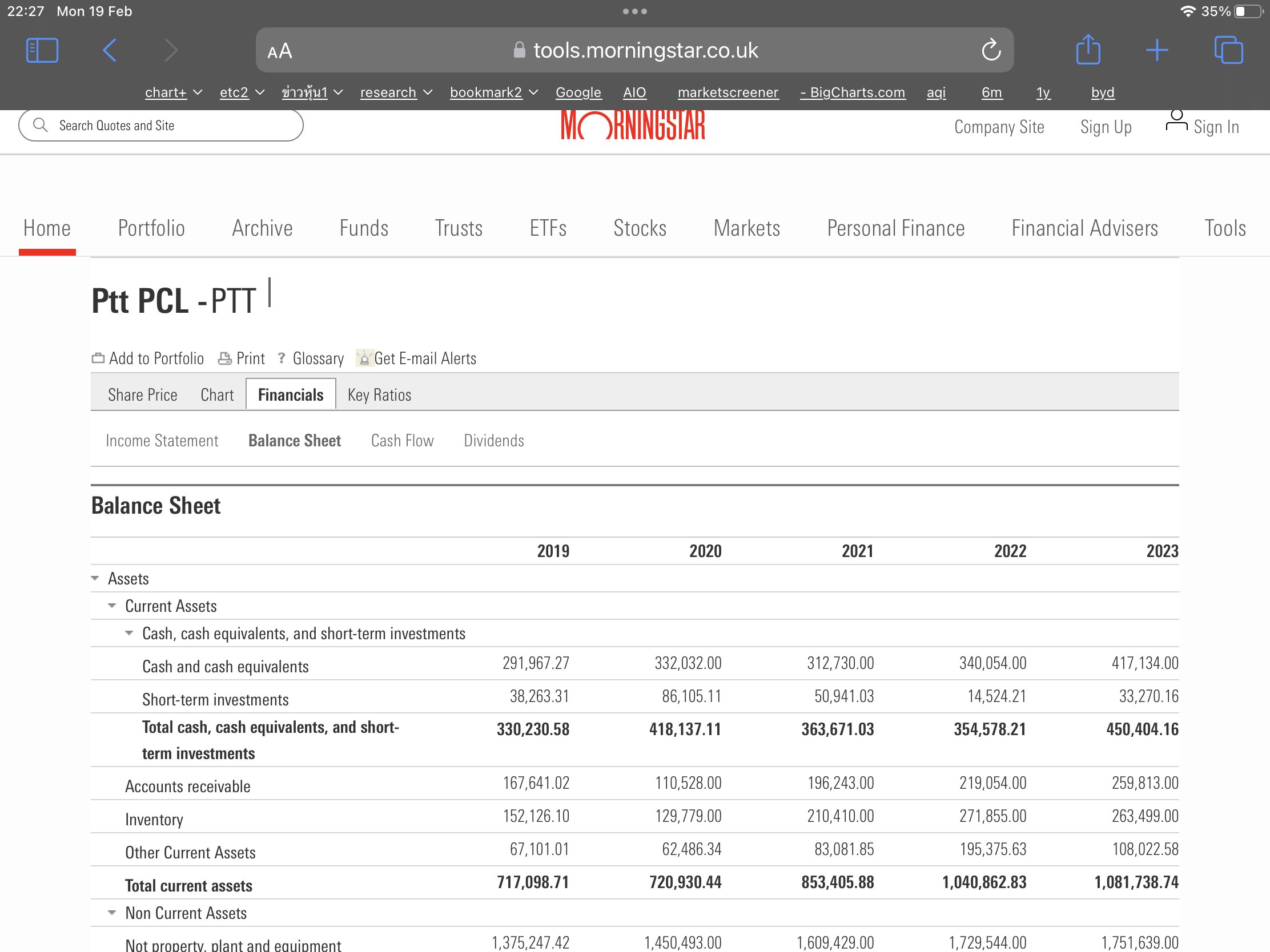Tap the address bar lock icon
Image resolution: width=1270 pixels, height=952 pixels.
[x=519, y=50]
